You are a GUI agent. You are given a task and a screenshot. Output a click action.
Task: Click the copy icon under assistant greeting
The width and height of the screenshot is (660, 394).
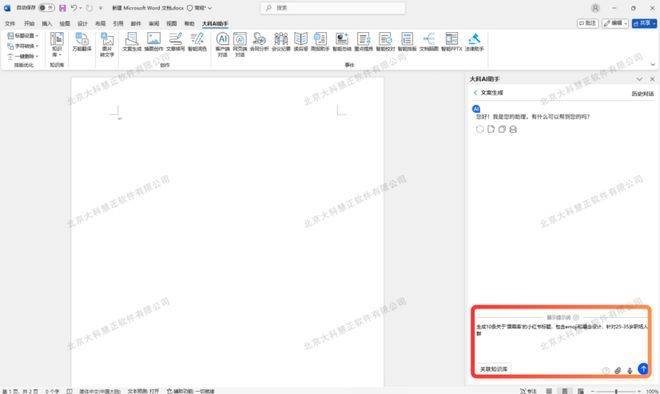point(502,129)
